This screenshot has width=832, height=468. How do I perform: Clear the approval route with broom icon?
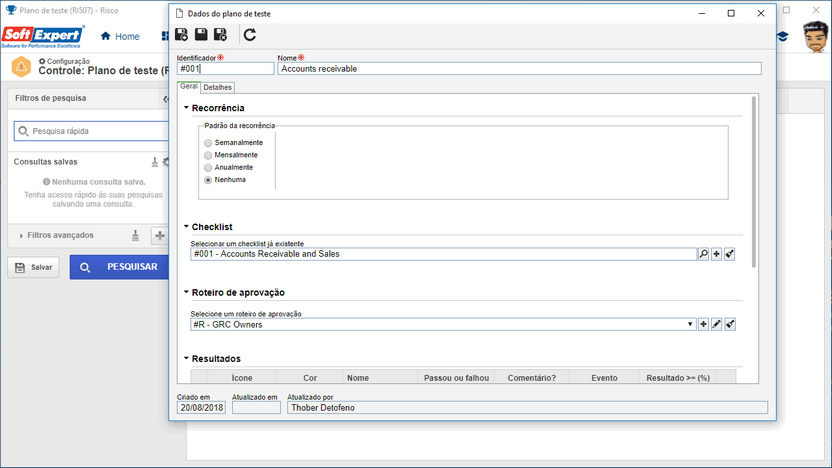tap(730, 324)
